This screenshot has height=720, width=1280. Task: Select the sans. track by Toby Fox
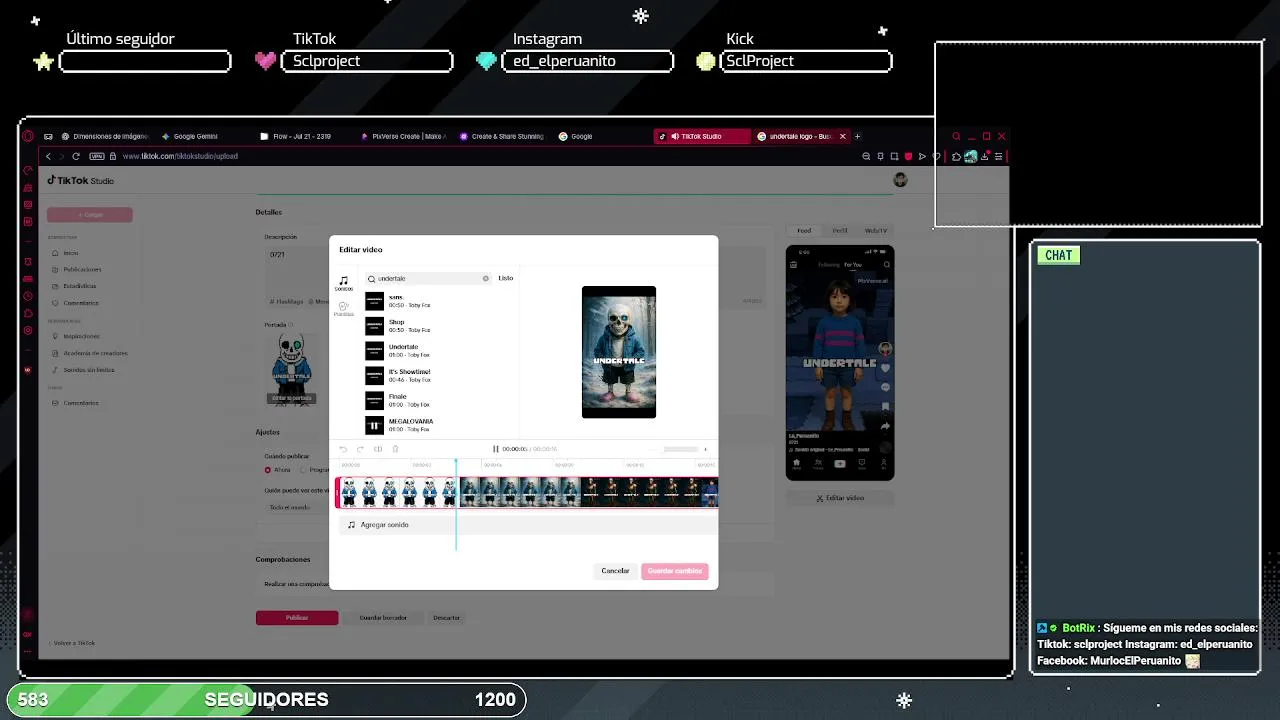[x=440, y=301]
